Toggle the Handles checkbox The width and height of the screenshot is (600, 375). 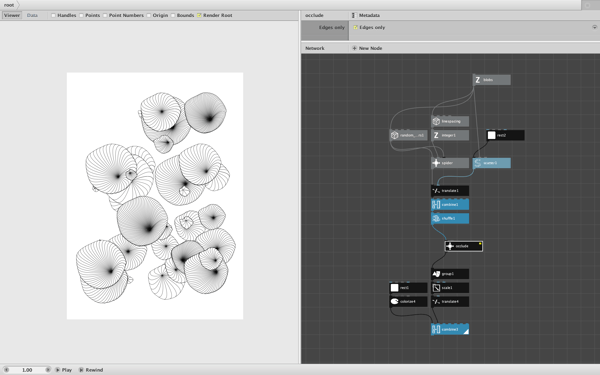click(x=54, y=15)
